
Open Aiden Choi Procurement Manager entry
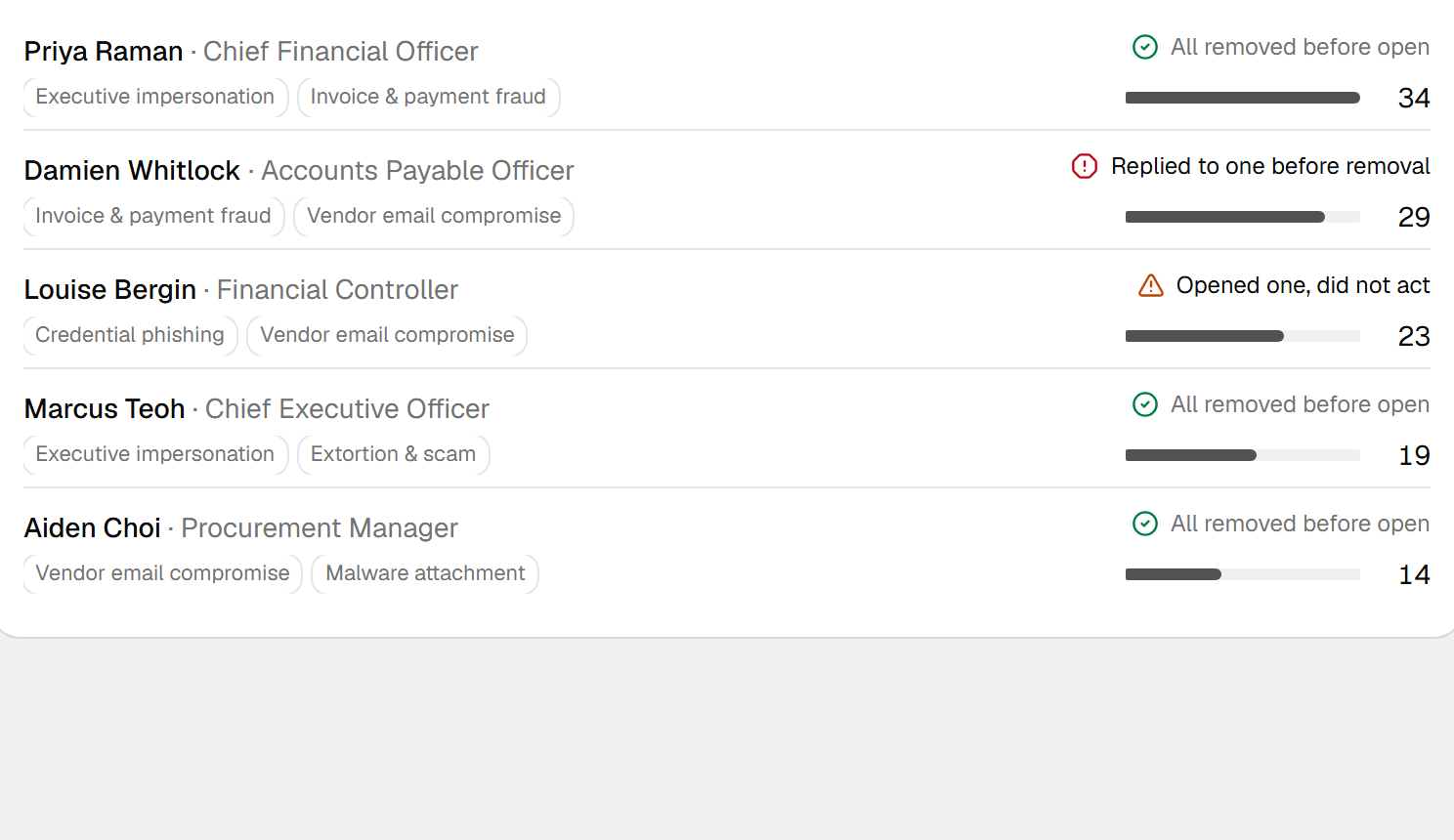point(241,527)
